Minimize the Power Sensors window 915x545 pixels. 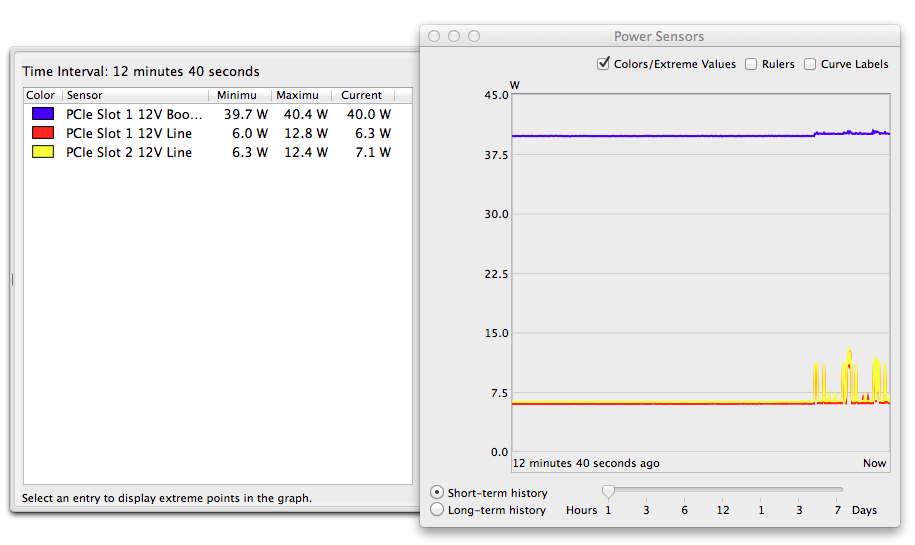(x=454, y=36)
